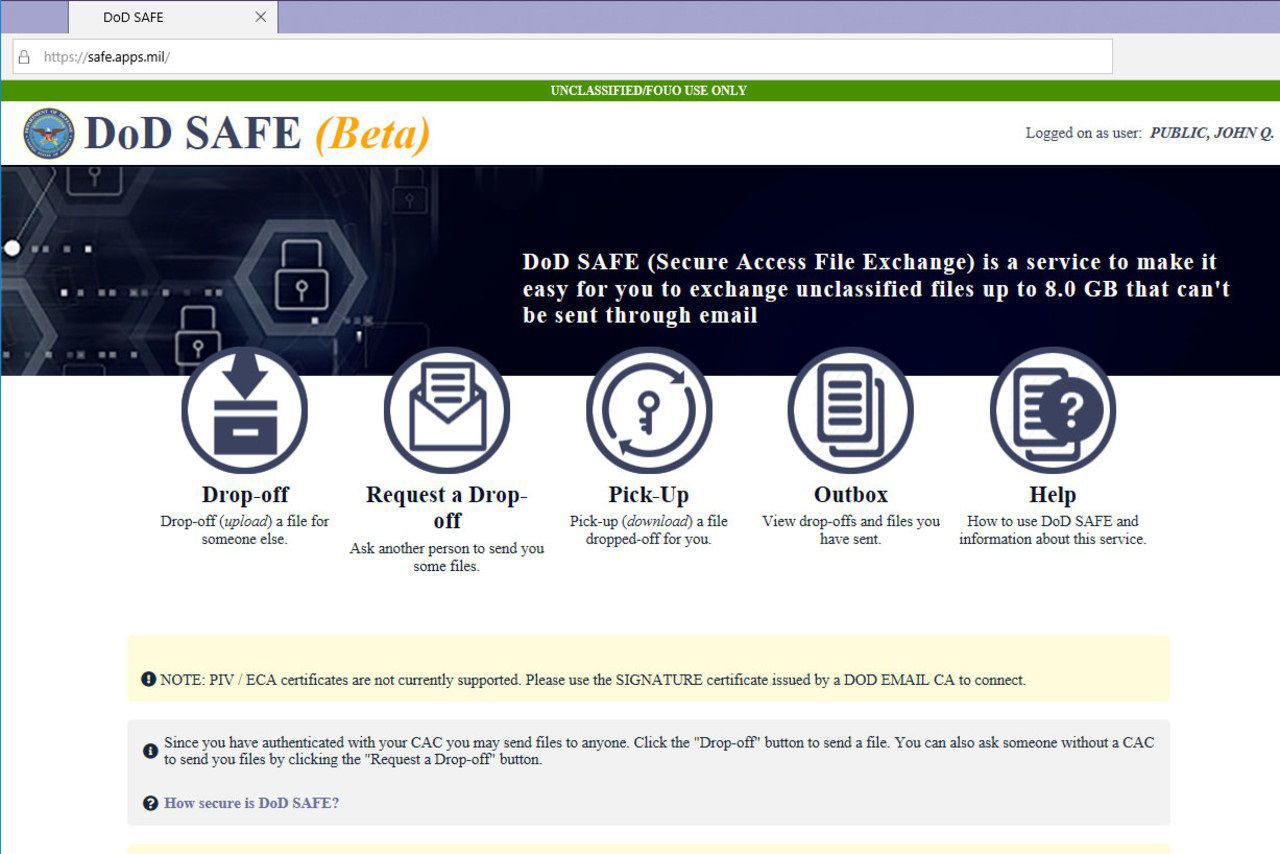Image resolution: width=1280 pixels, height=854 pixels.
Task: Open the Outbox heading link
Action: coord(850,495)
